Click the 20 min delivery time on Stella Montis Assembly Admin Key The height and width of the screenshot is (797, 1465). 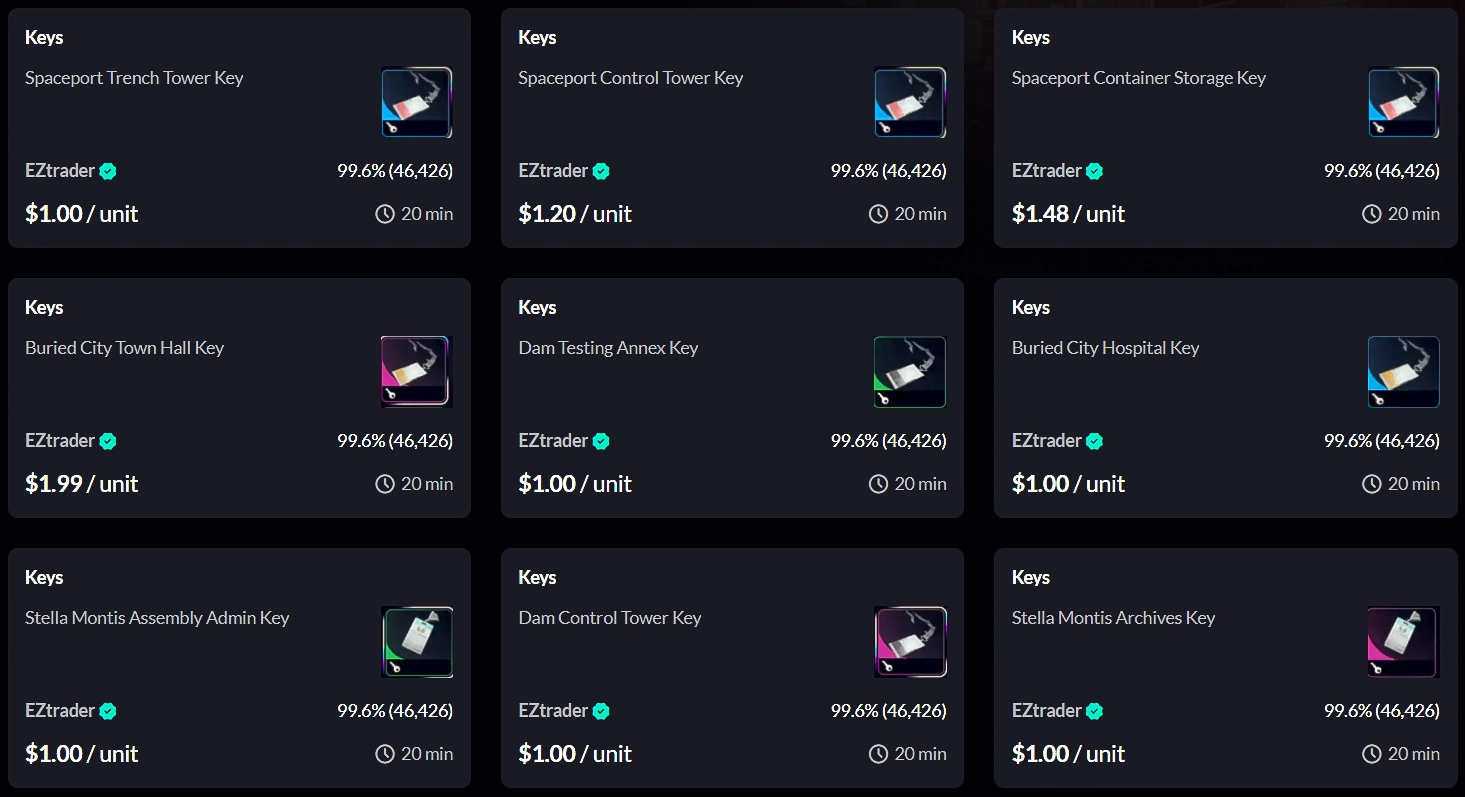coord(428,753)
